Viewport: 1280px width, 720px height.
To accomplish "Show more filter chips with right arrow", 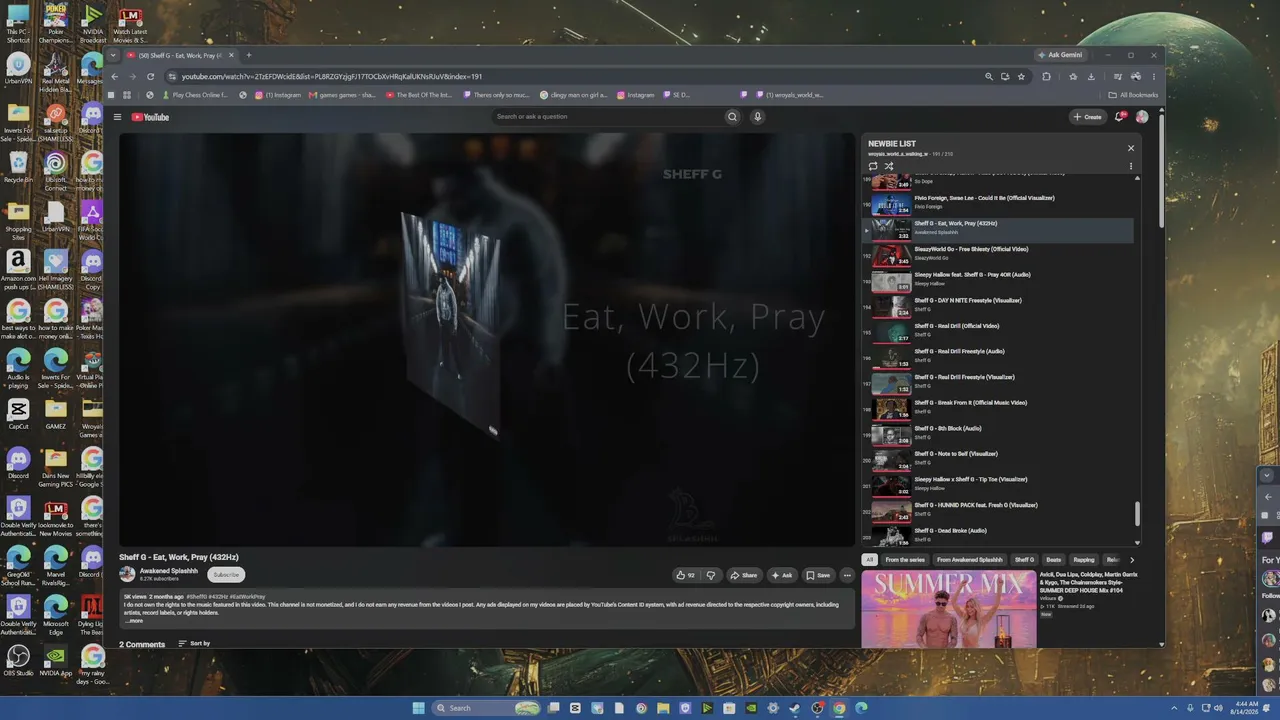I will (x=1132, y=560).
